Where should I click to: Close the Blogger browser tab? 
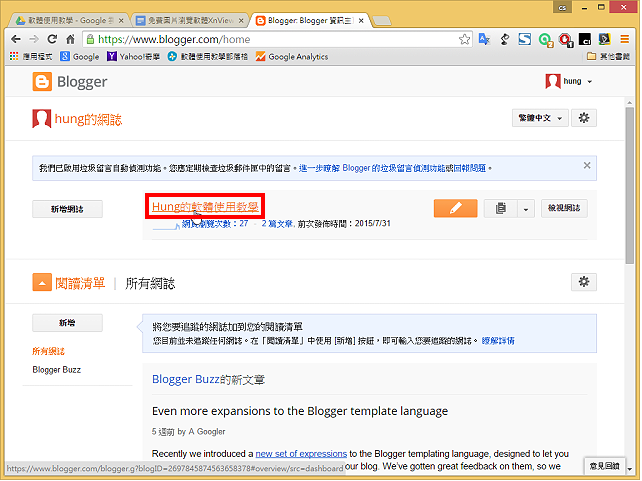361,20
